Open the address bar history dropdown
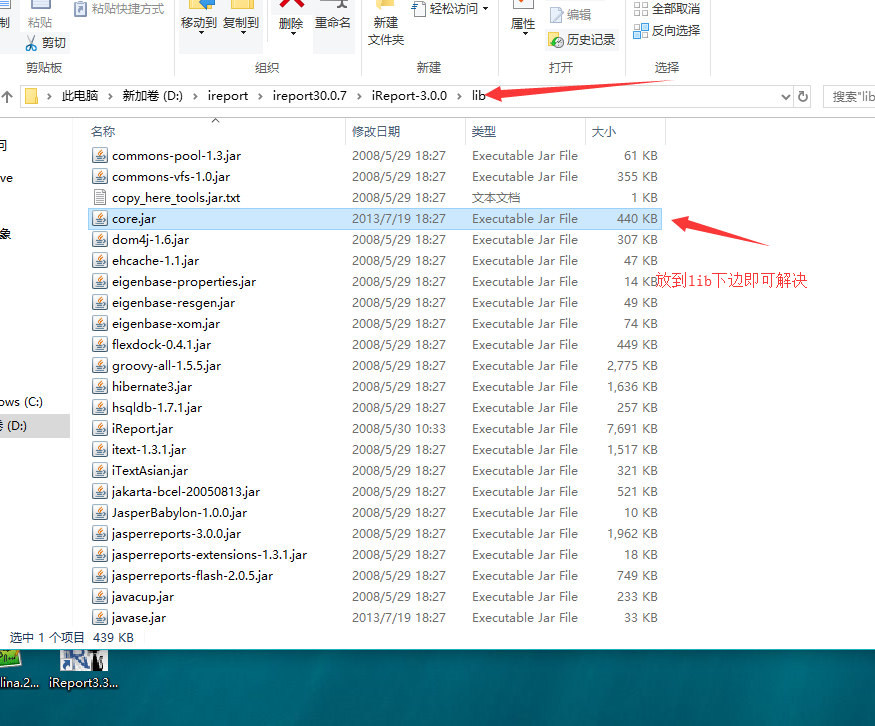 [786, 97]
